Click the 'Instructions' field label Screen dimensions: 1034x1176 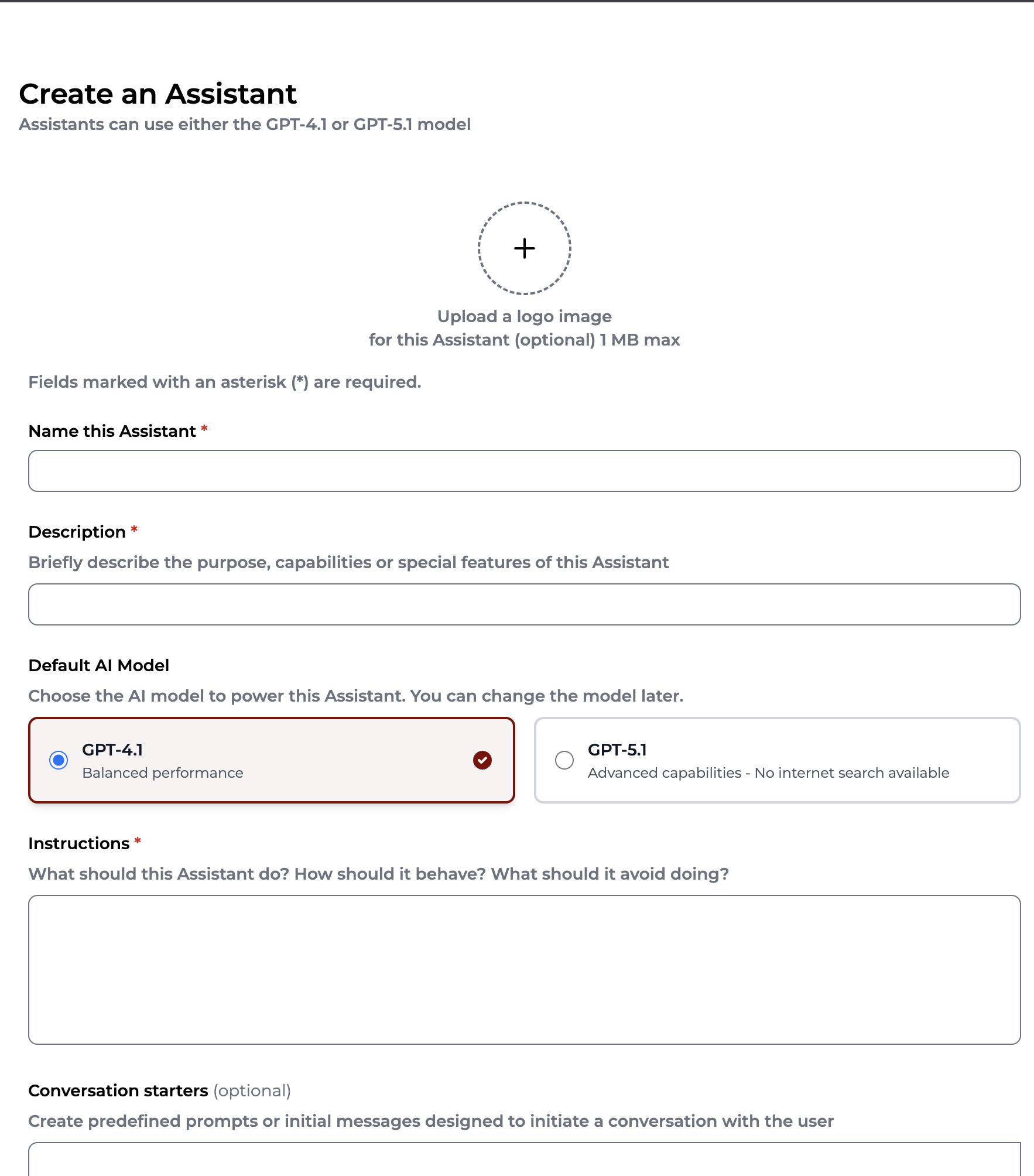tap(79, 843)
